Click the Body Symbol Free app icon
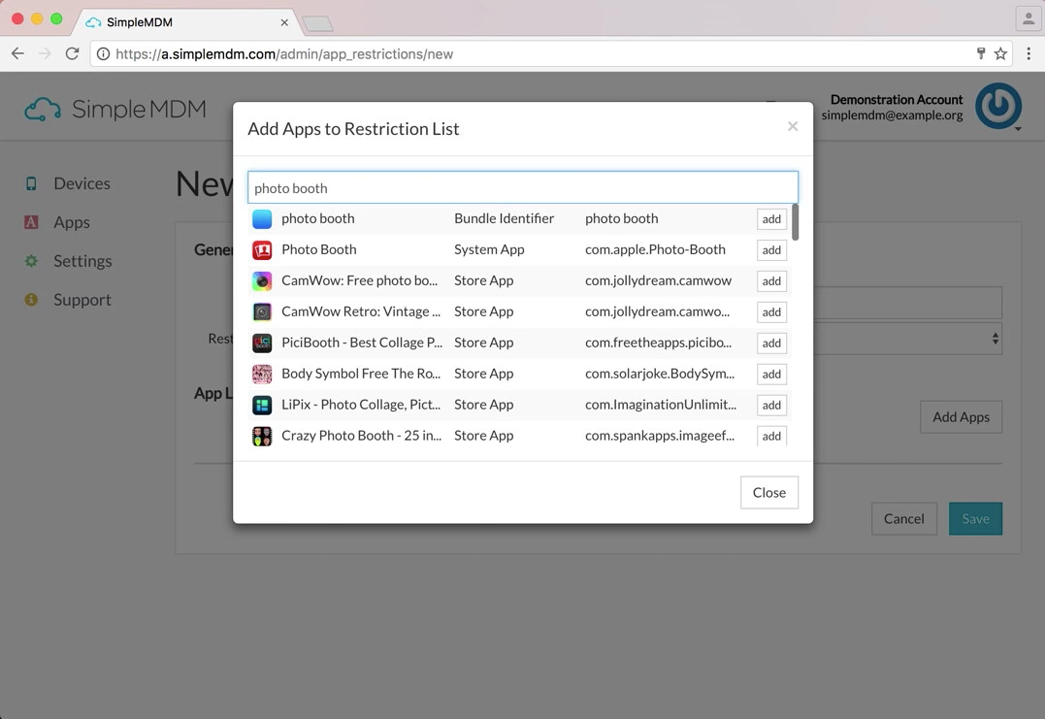This screenshot has width=1045, height=719. coord(262,374)
